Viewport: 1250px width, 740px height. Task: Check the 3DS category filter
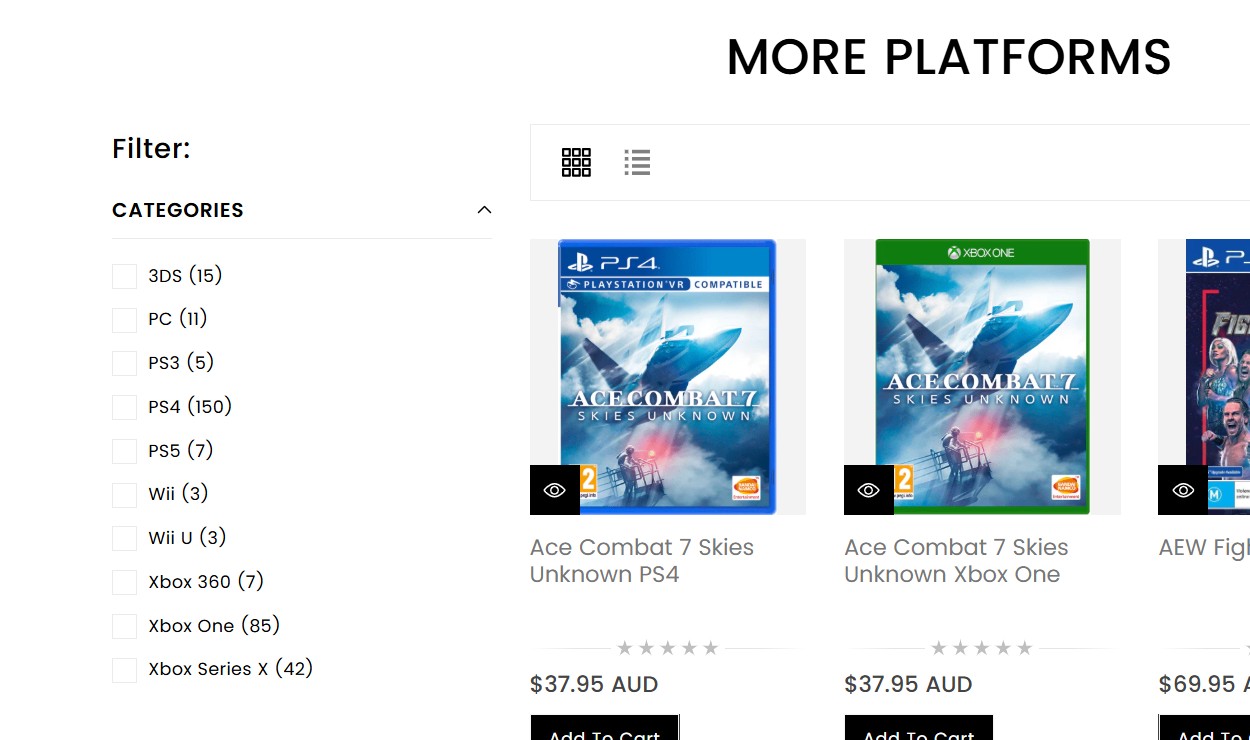124,276
